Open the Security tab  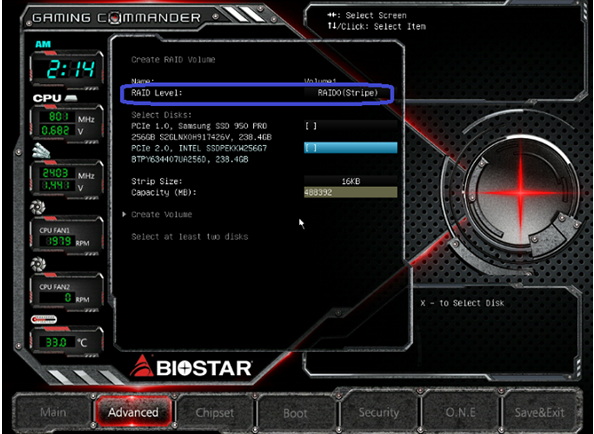(x=379, y=412)
